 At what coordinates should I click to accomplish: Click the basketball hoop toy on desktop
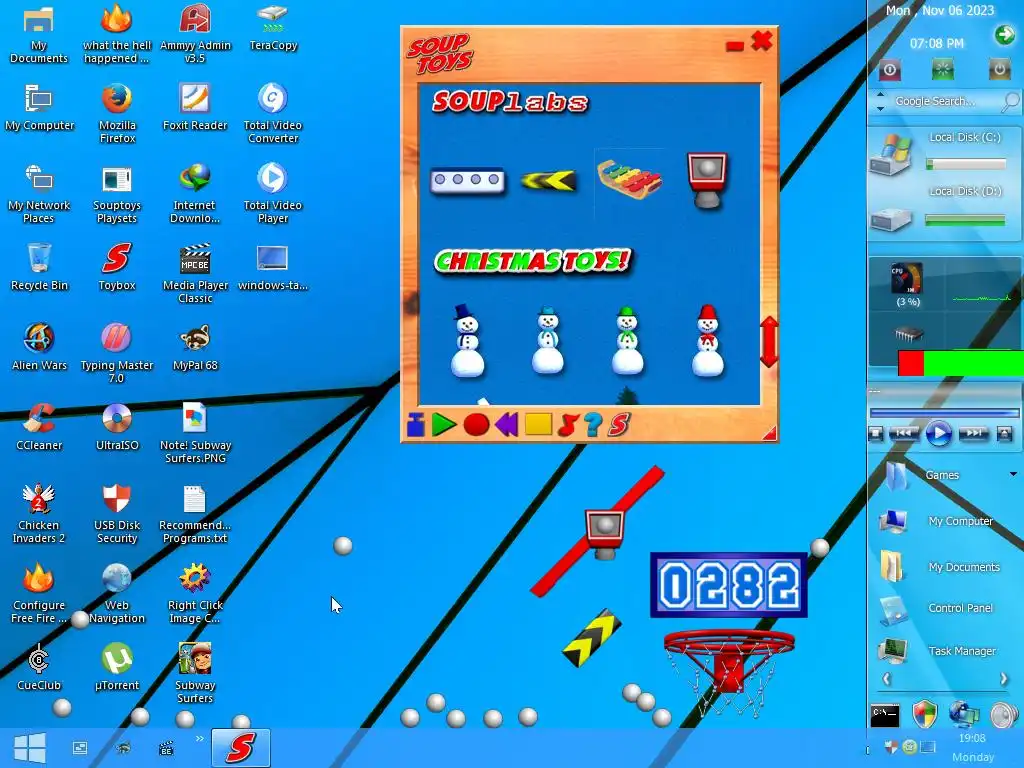(x=729, y=673)
